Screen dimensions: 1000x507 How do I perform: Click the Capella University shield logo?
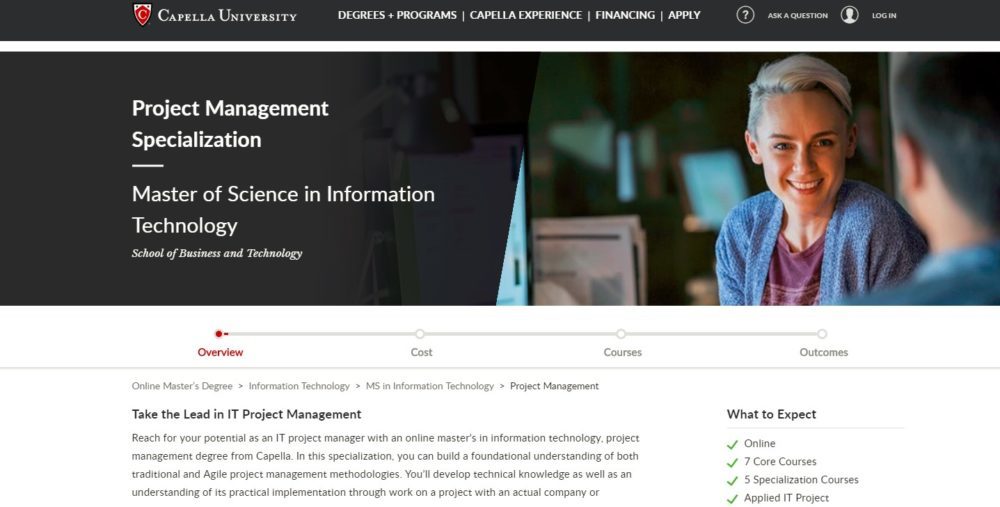[142, 15]
